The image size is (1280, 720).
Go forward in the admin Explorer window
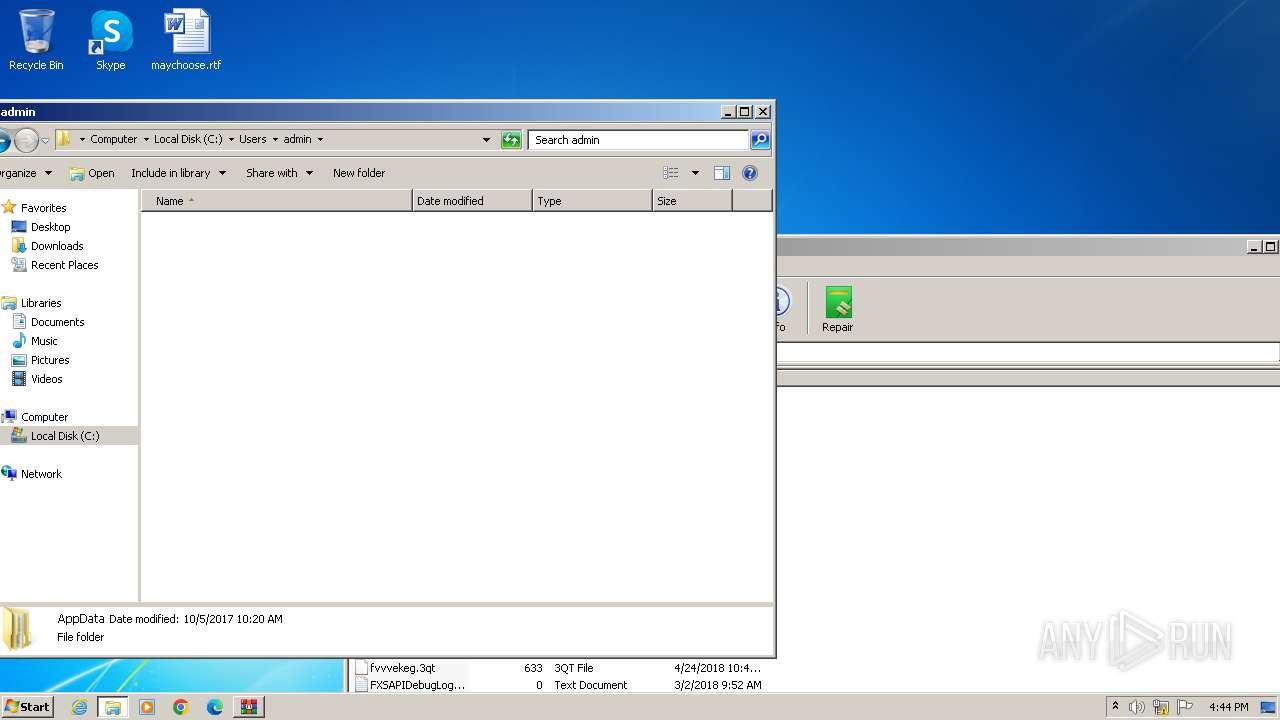pyautogui.click(x=26, y=140)
